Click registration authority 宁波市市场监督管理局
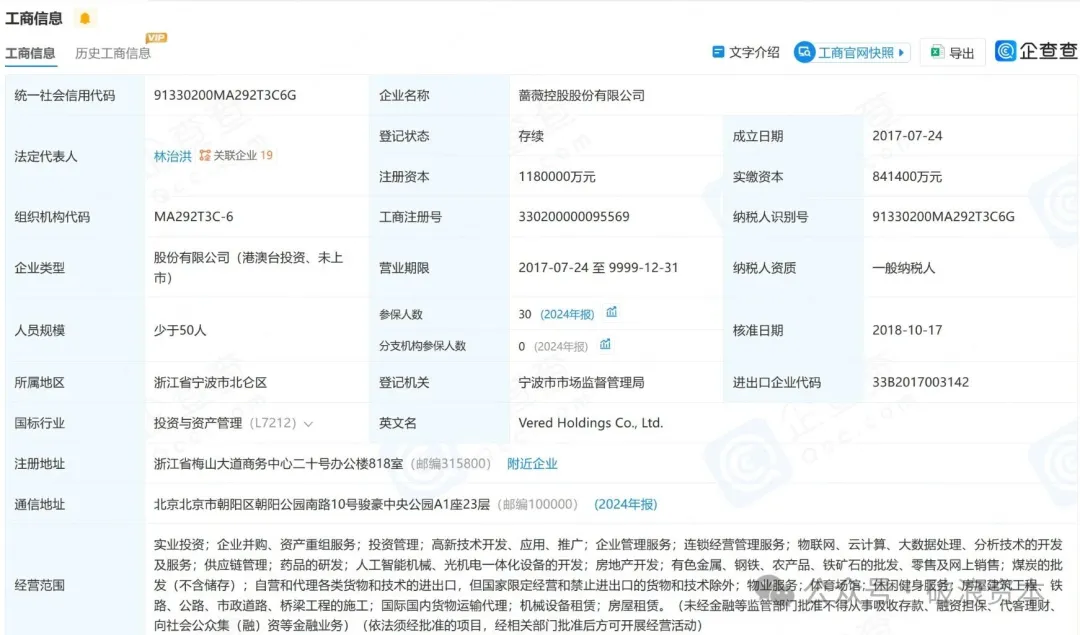Screen dimensions: 1080x635 (x=581, y=382)
